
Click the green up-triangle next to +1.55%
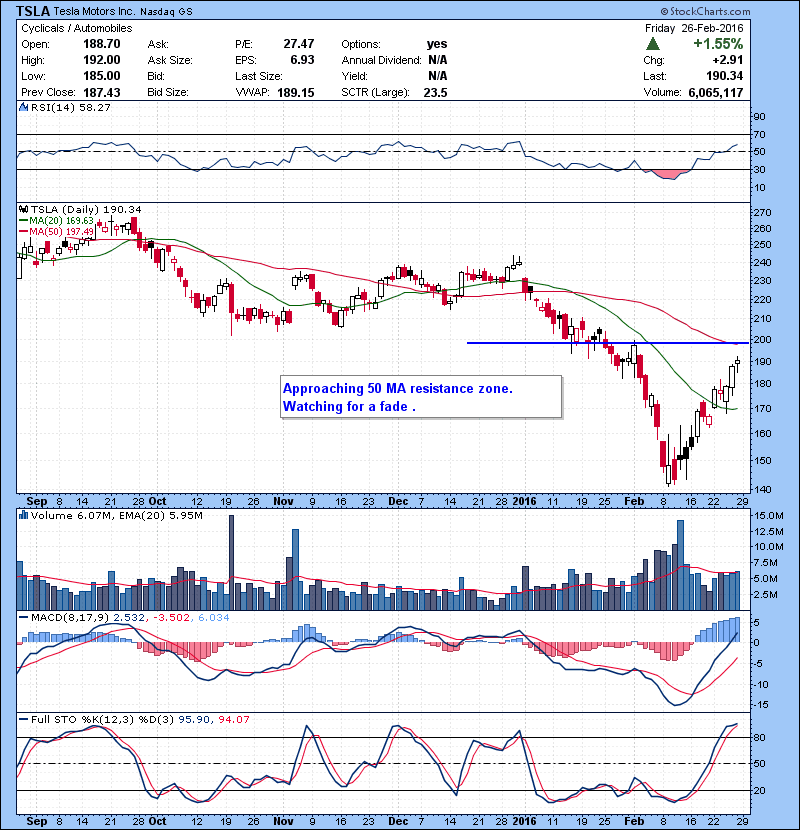(653, 44)
